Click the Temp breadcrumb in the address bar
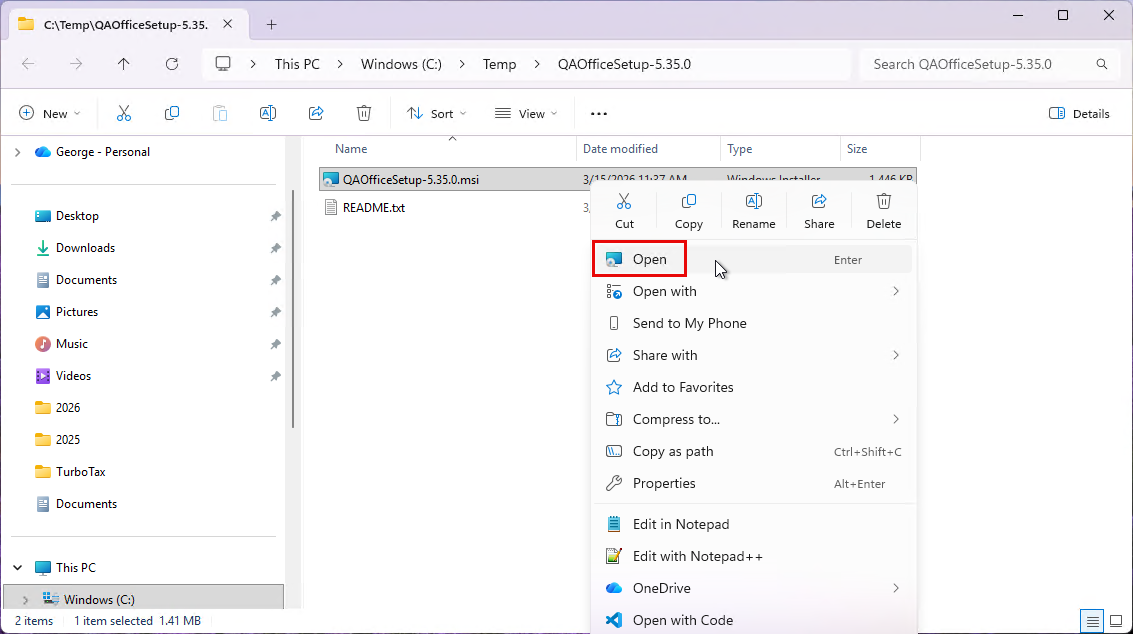The image size is (1133, 634). click(499, 64)
